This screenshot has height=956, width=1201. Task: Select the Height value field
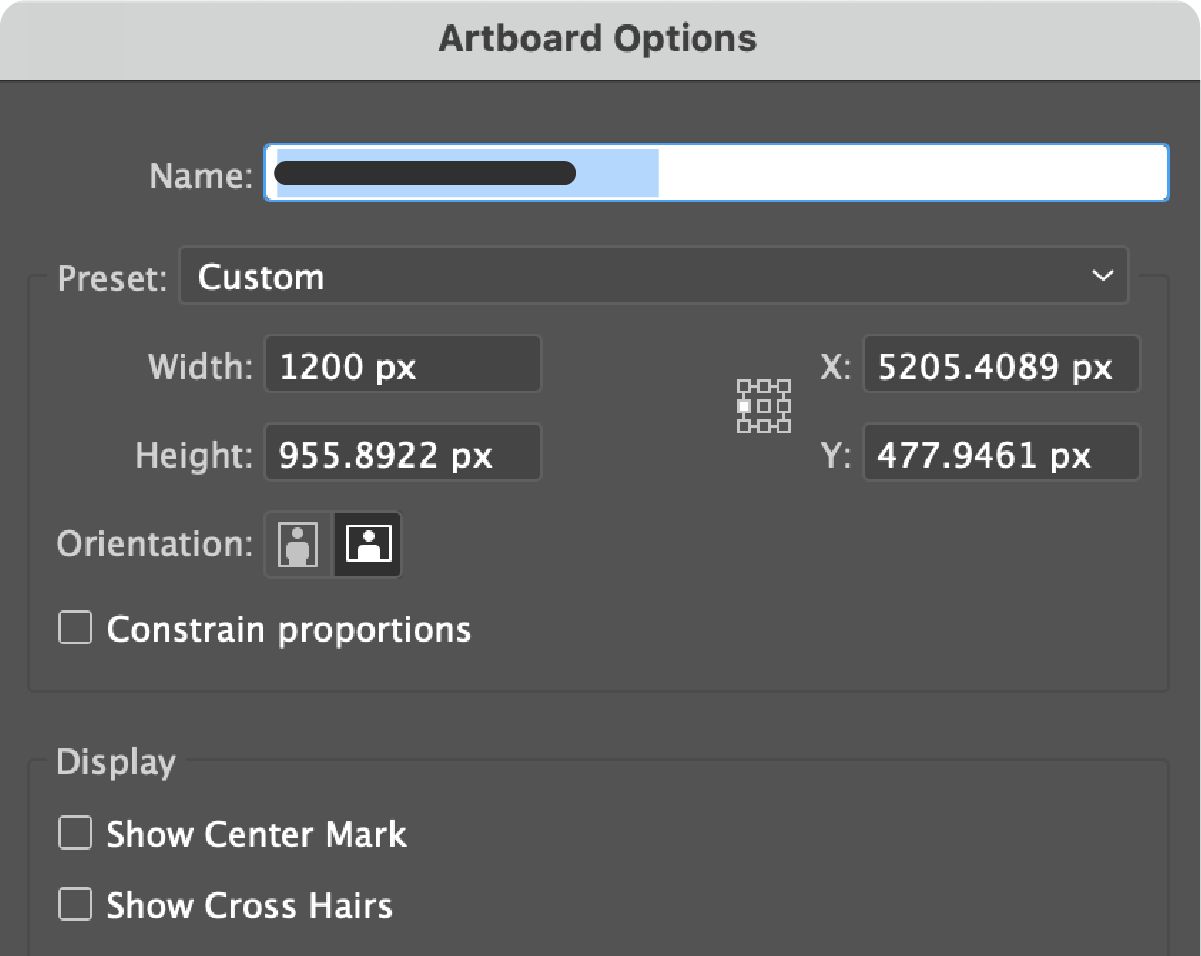[x=402, y=454]
